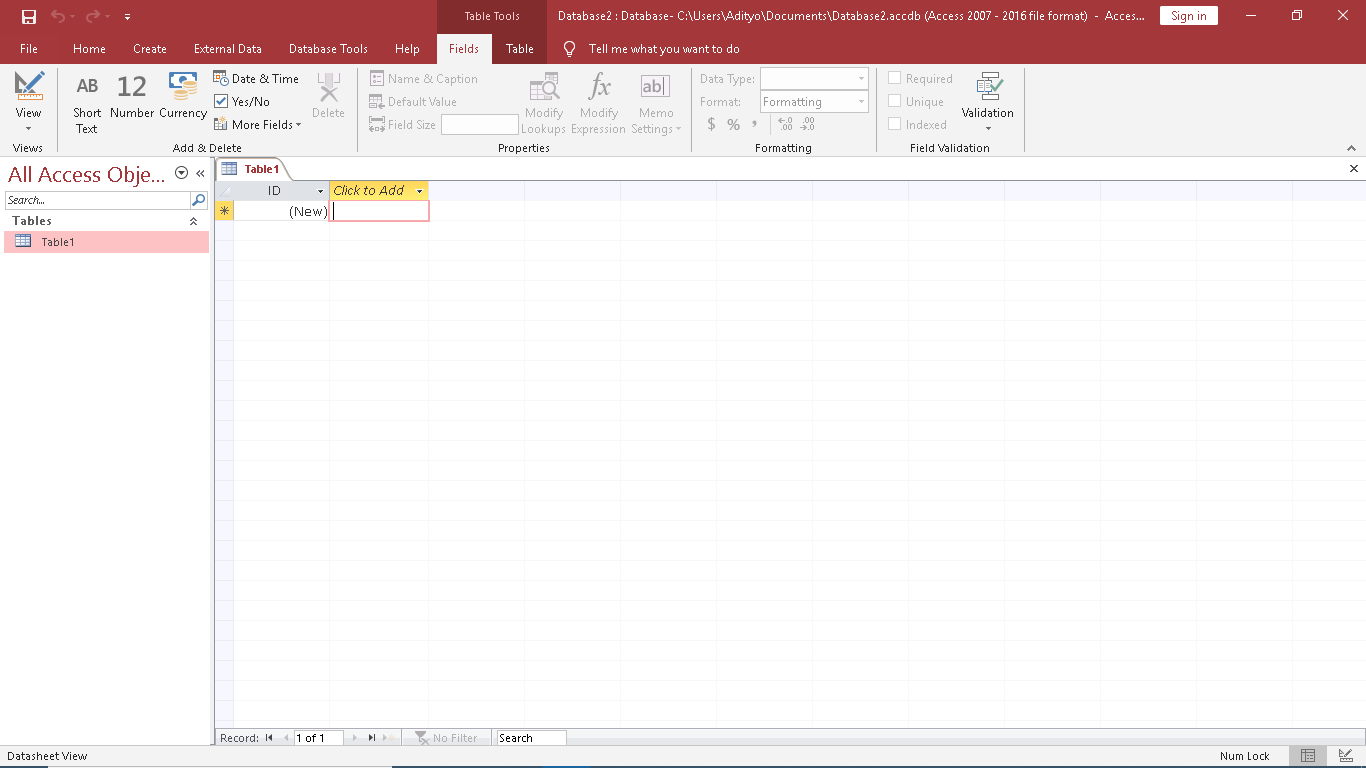This screenshot has width=1366, height=768.
Task: Go to the first record
Action: pyautogui.click(x=269, y=738)
